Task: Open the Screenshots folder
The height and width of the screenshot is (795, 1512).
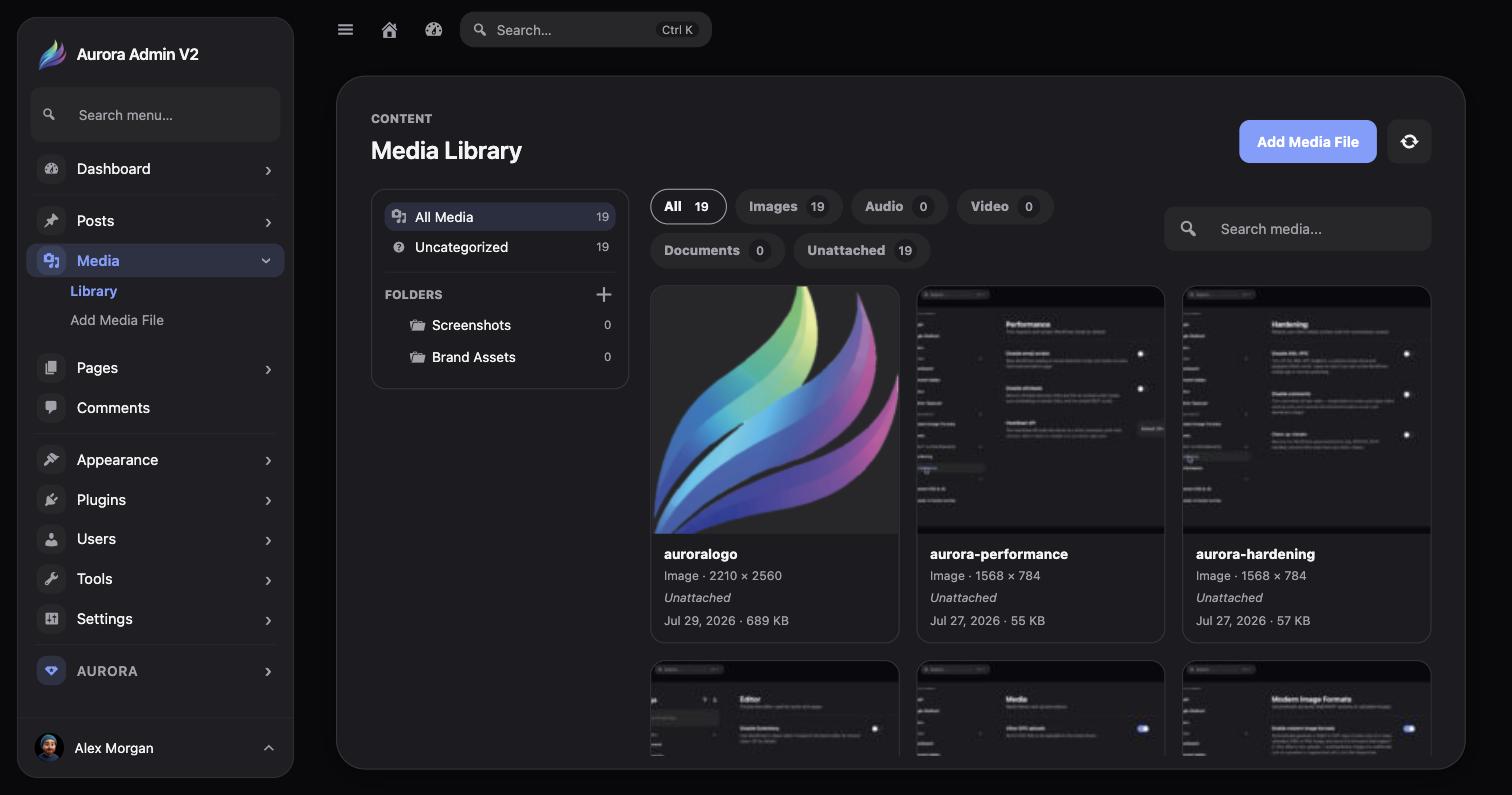Action: click(500, 325)
